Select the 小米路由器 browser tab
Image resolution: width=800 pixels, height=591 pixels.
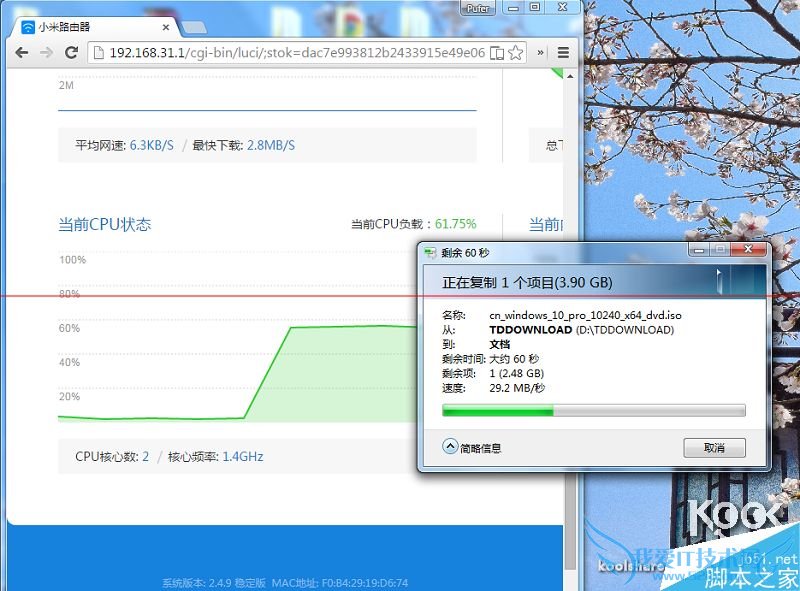tap(94, 27)
